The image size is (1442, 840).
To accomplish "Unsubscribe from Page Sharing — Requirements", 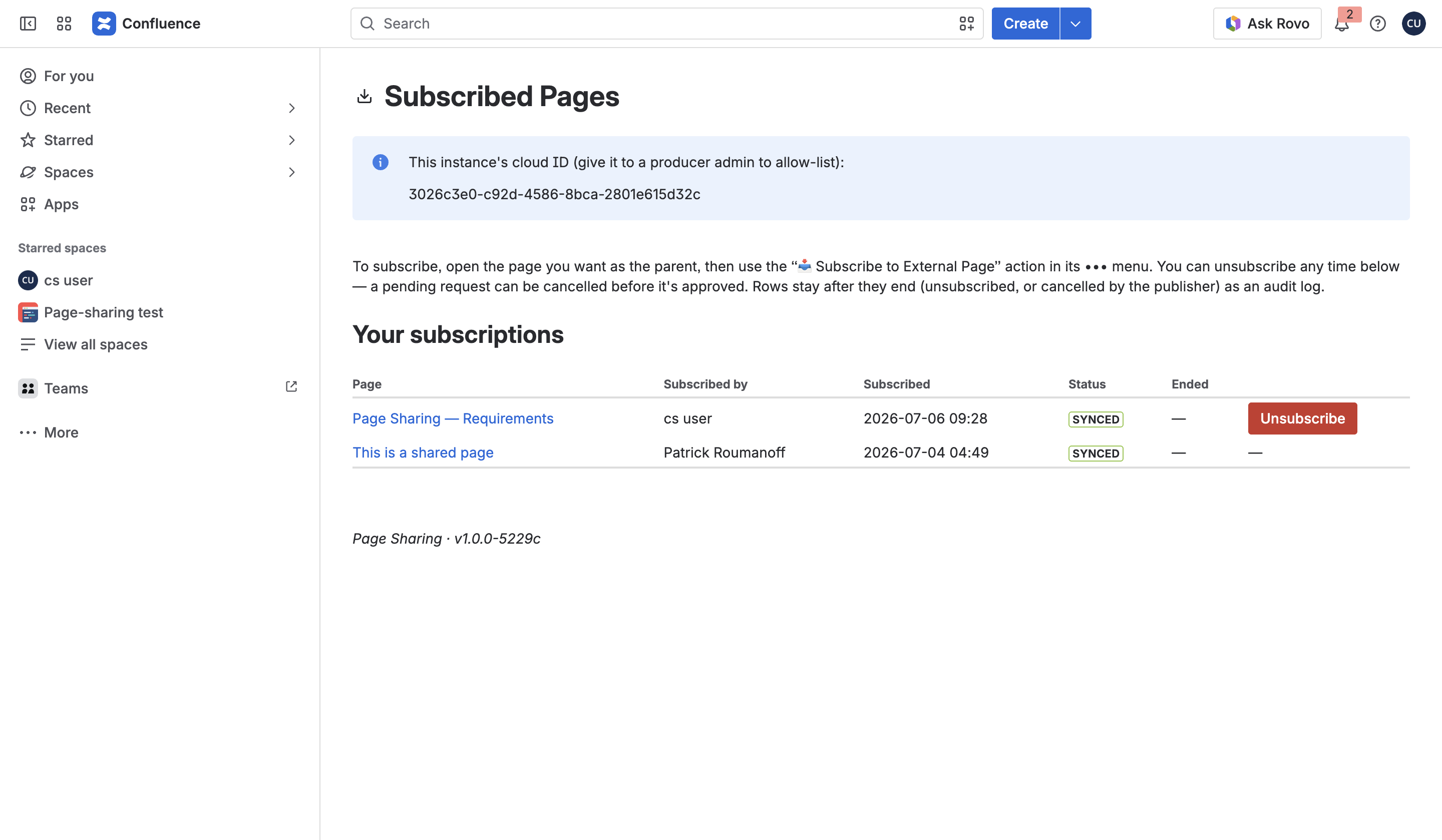I will point(1302,419).
